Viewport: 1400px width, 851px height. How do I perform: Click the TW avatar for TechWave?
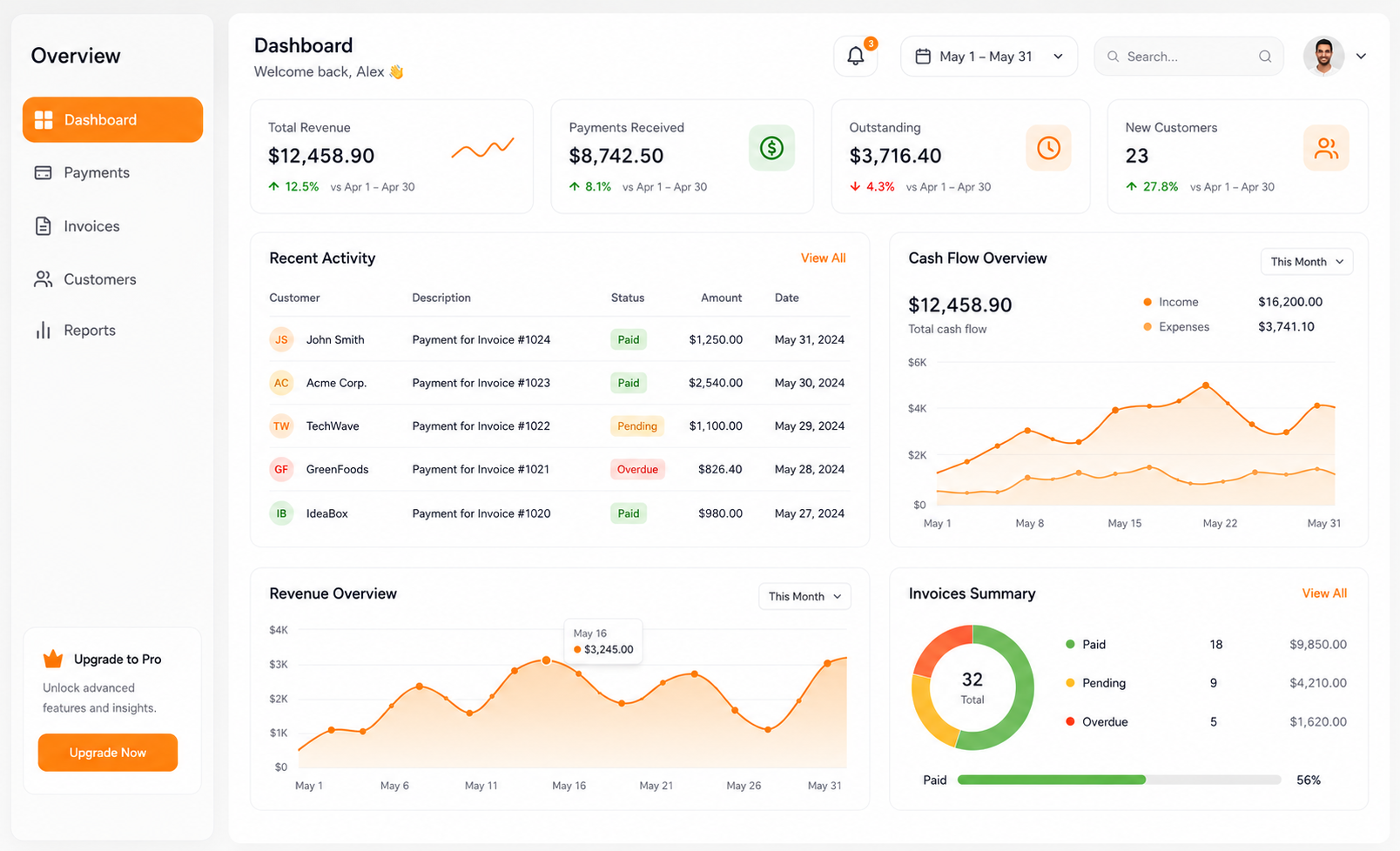pyautogui.click(x=281, y=426)
